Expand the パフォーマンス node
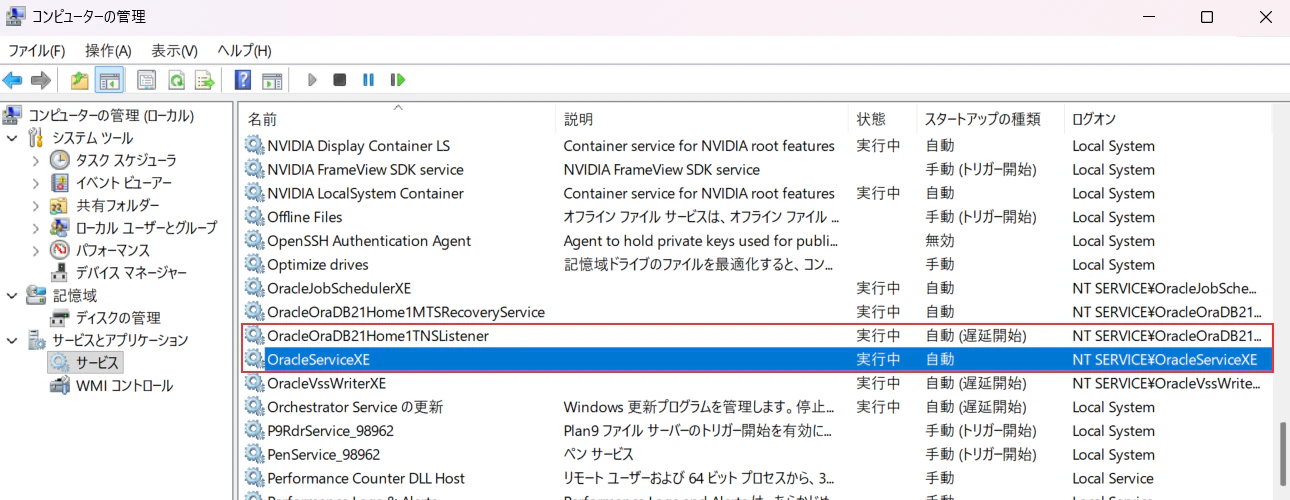This screenshot has height=500, width=1290. [36, 250]
